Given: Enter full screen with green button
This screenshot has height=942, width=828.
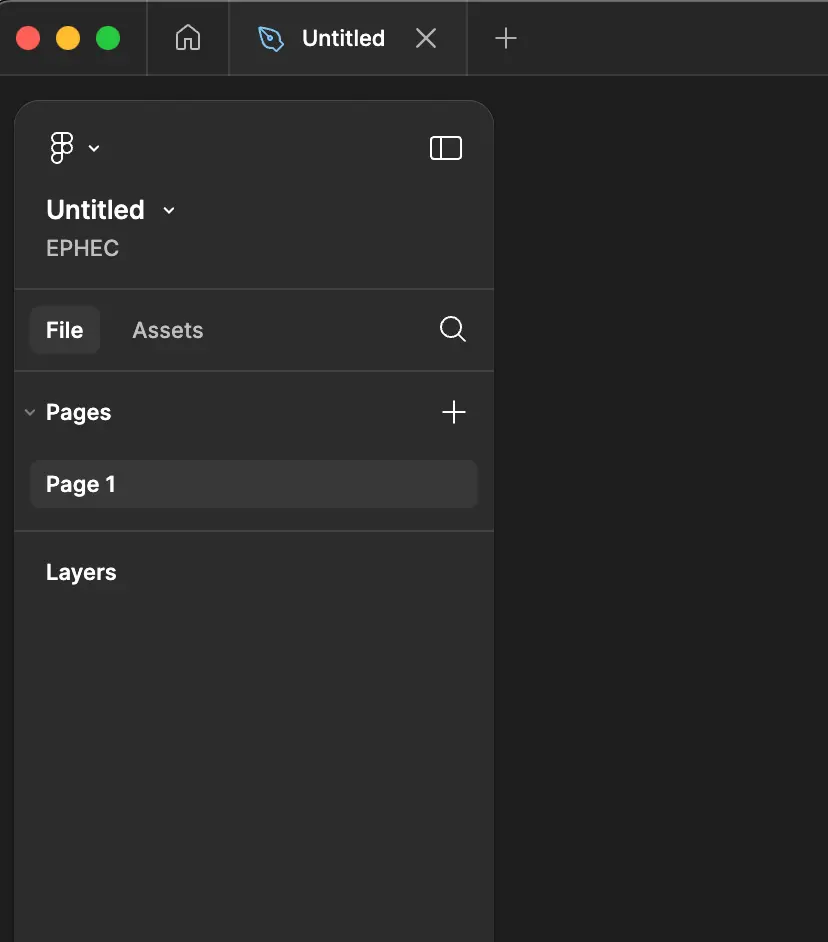Looking at the screenshot, I should click(108, 38).
